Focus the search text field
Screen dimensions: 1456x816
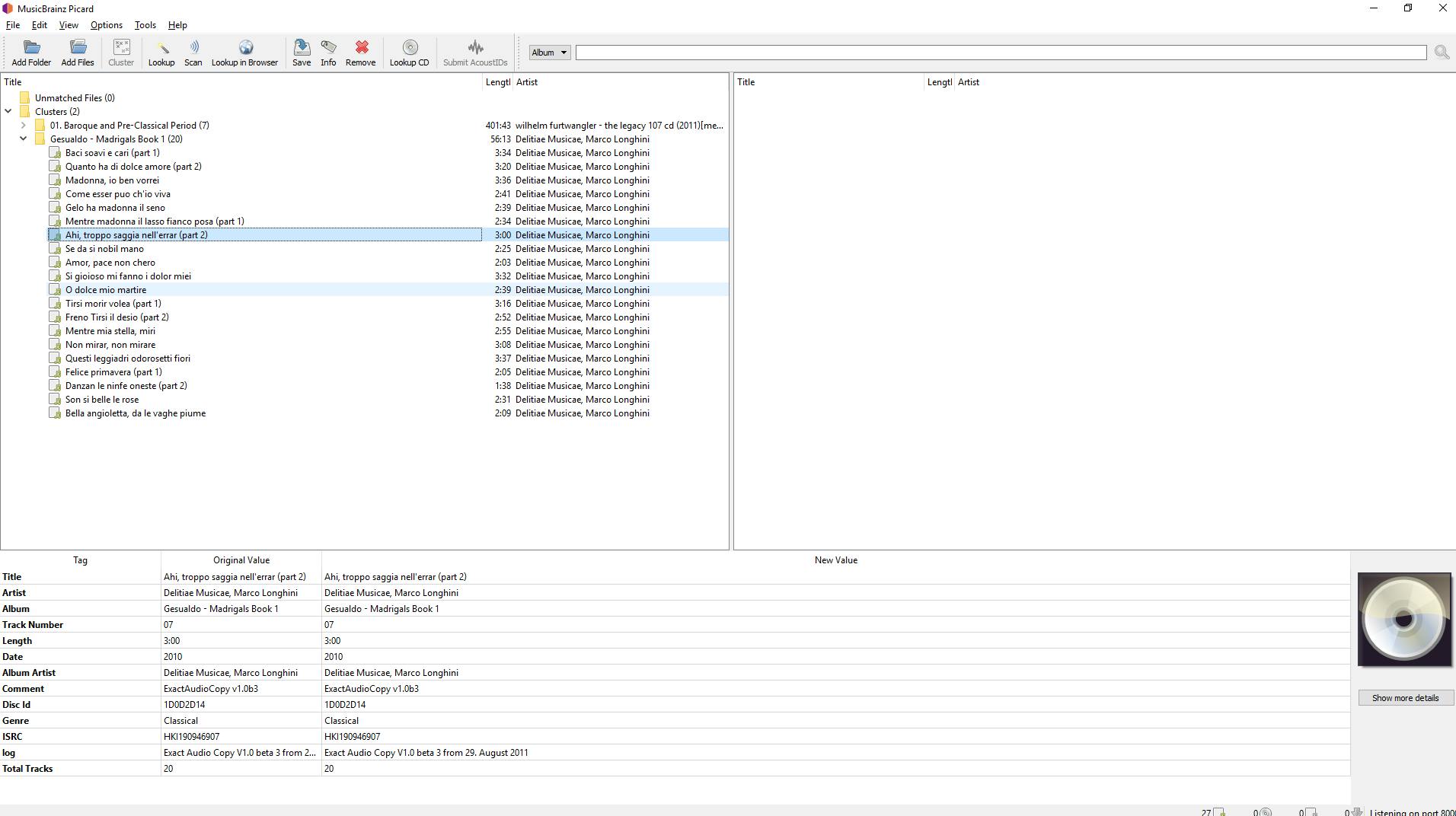1001,53
